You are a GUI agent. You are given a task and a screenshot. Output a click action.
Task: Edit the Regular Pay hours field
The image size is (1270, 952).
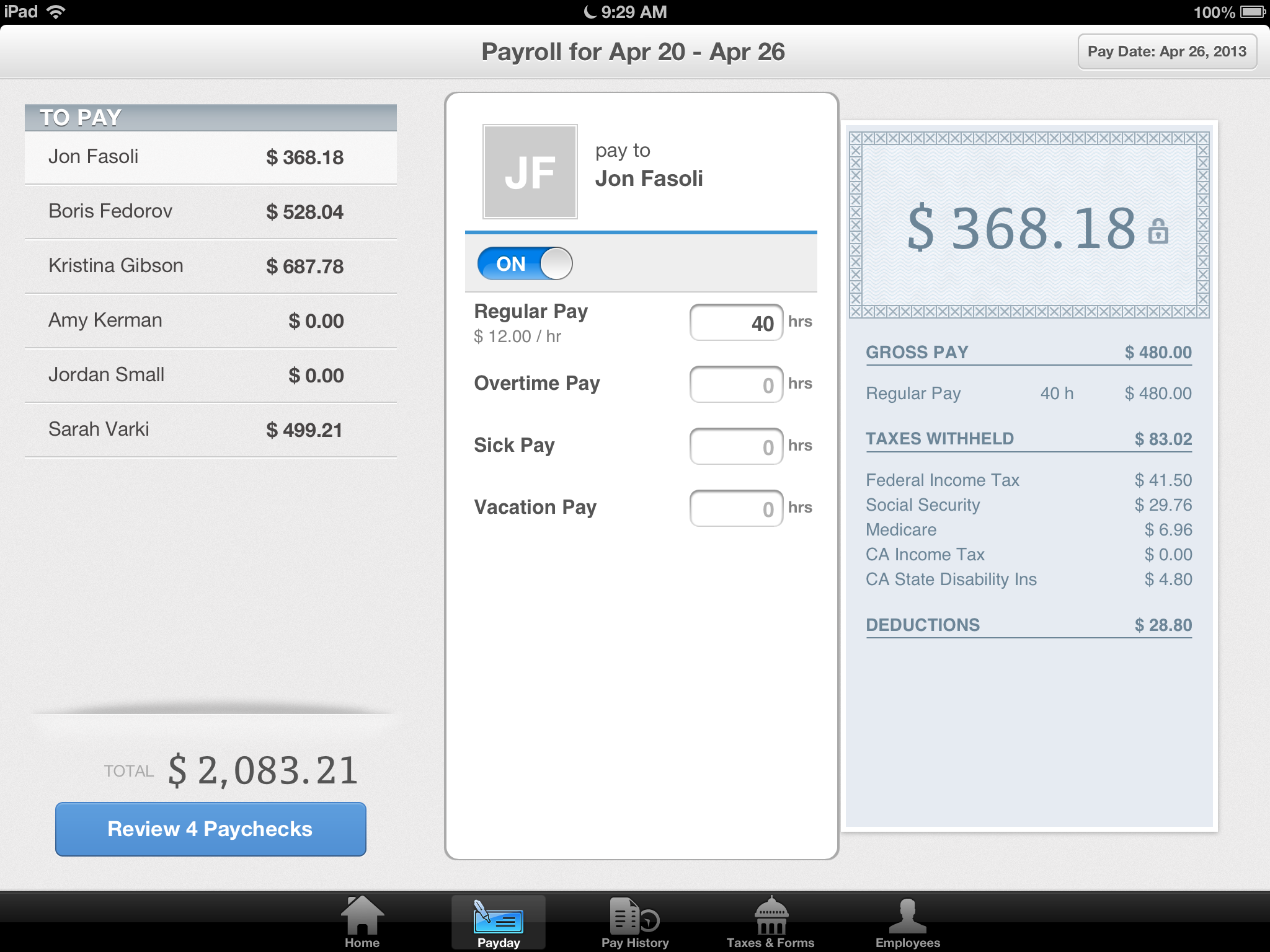pos(736,322)
